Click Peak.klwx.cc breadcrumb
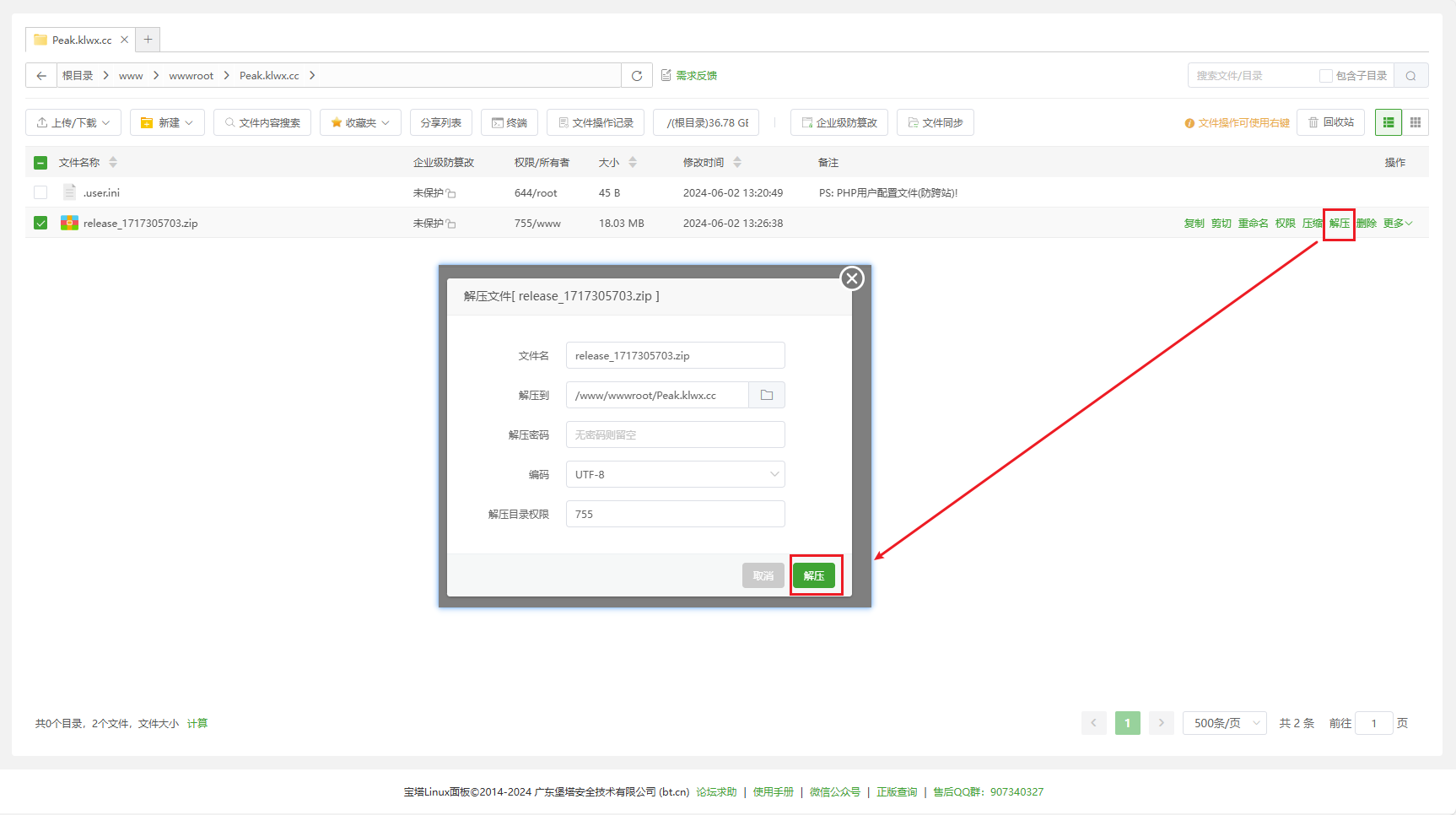Screen dimensions: 1456x815 [269, 75]
